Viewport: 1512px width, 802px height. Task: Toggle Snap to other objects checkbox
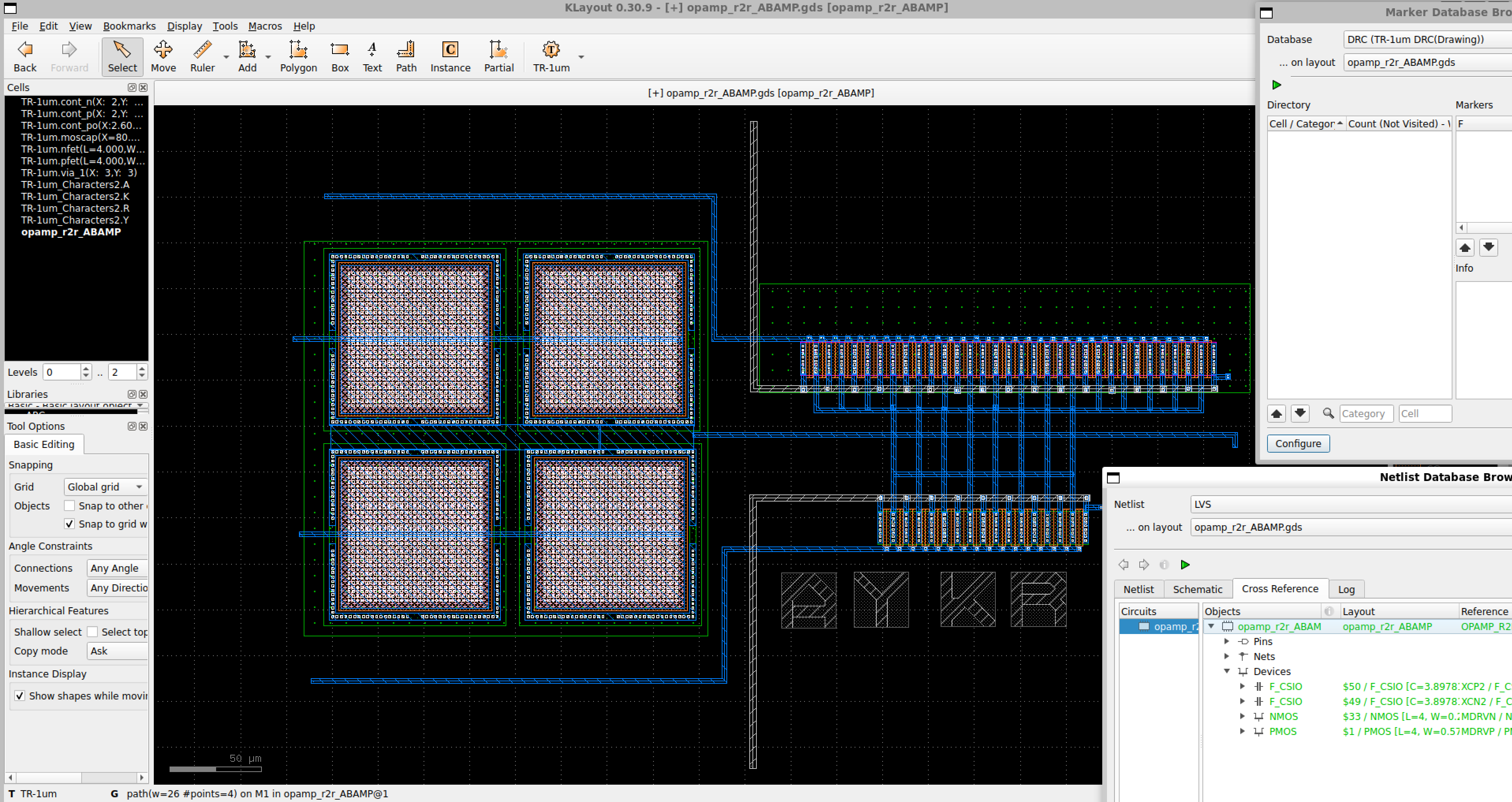(x=69, y=505)
